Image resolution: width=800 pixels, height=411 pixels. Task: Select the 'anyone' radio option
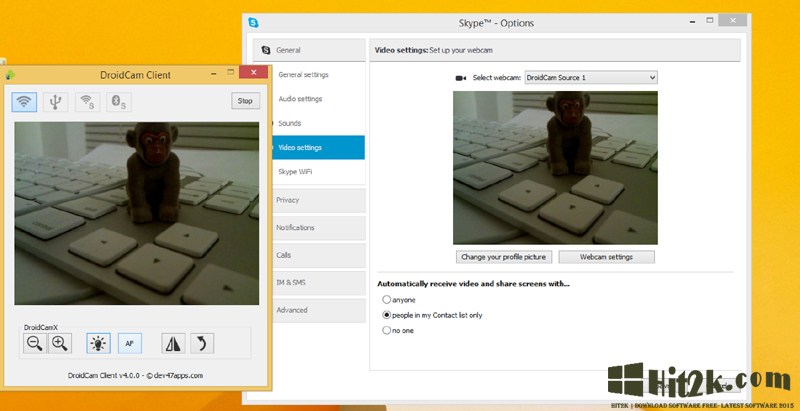[x=387, y=300]
